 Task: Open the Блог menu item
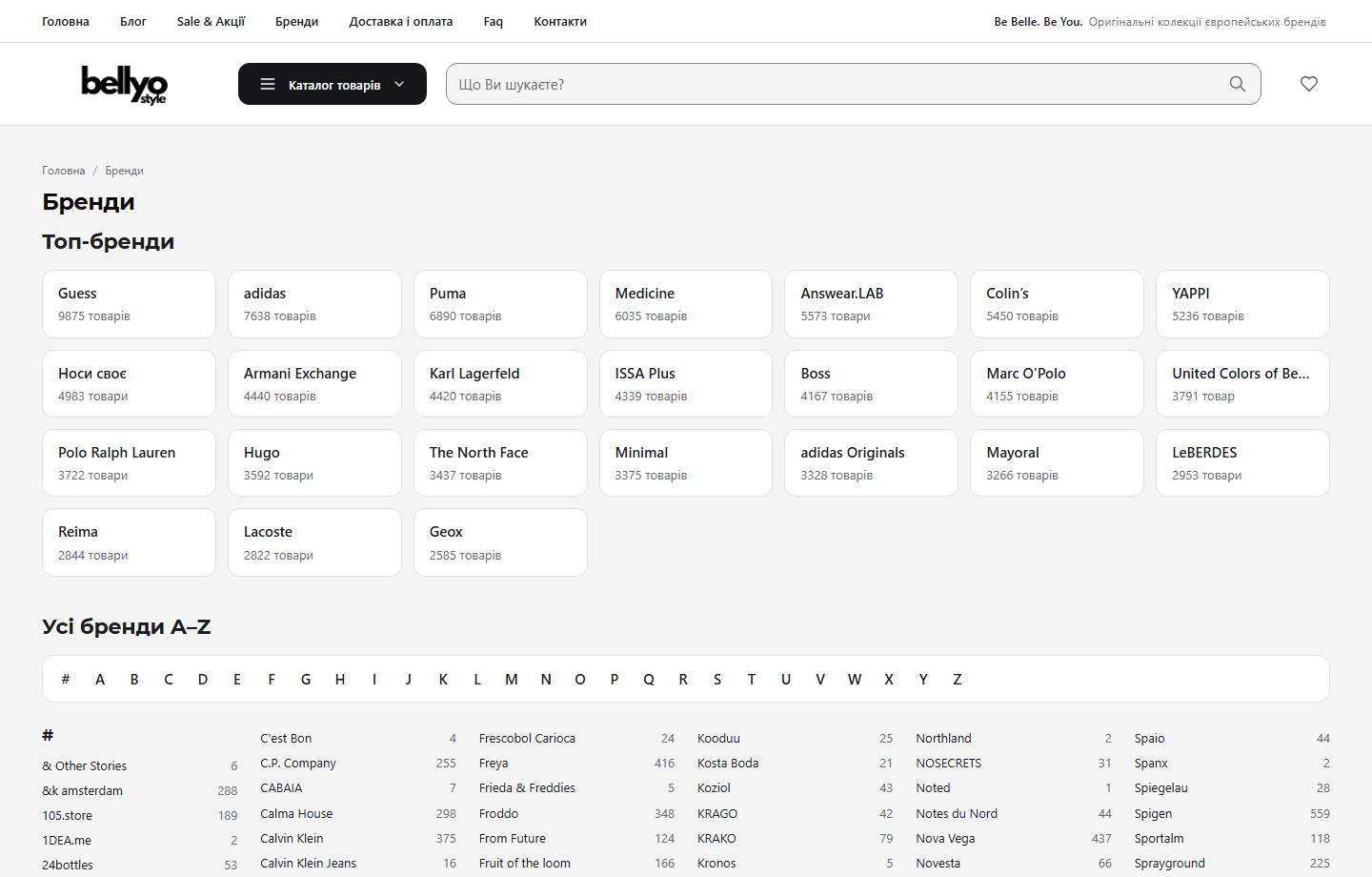coord(133,21)
